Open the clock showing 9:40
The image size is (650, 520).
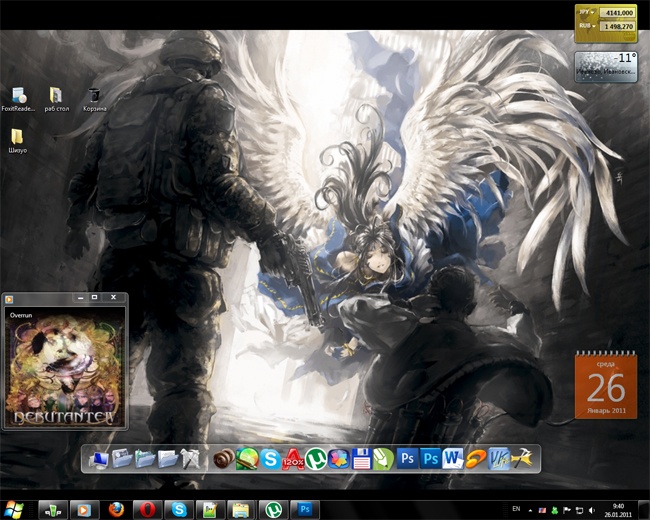click(618, 510)
